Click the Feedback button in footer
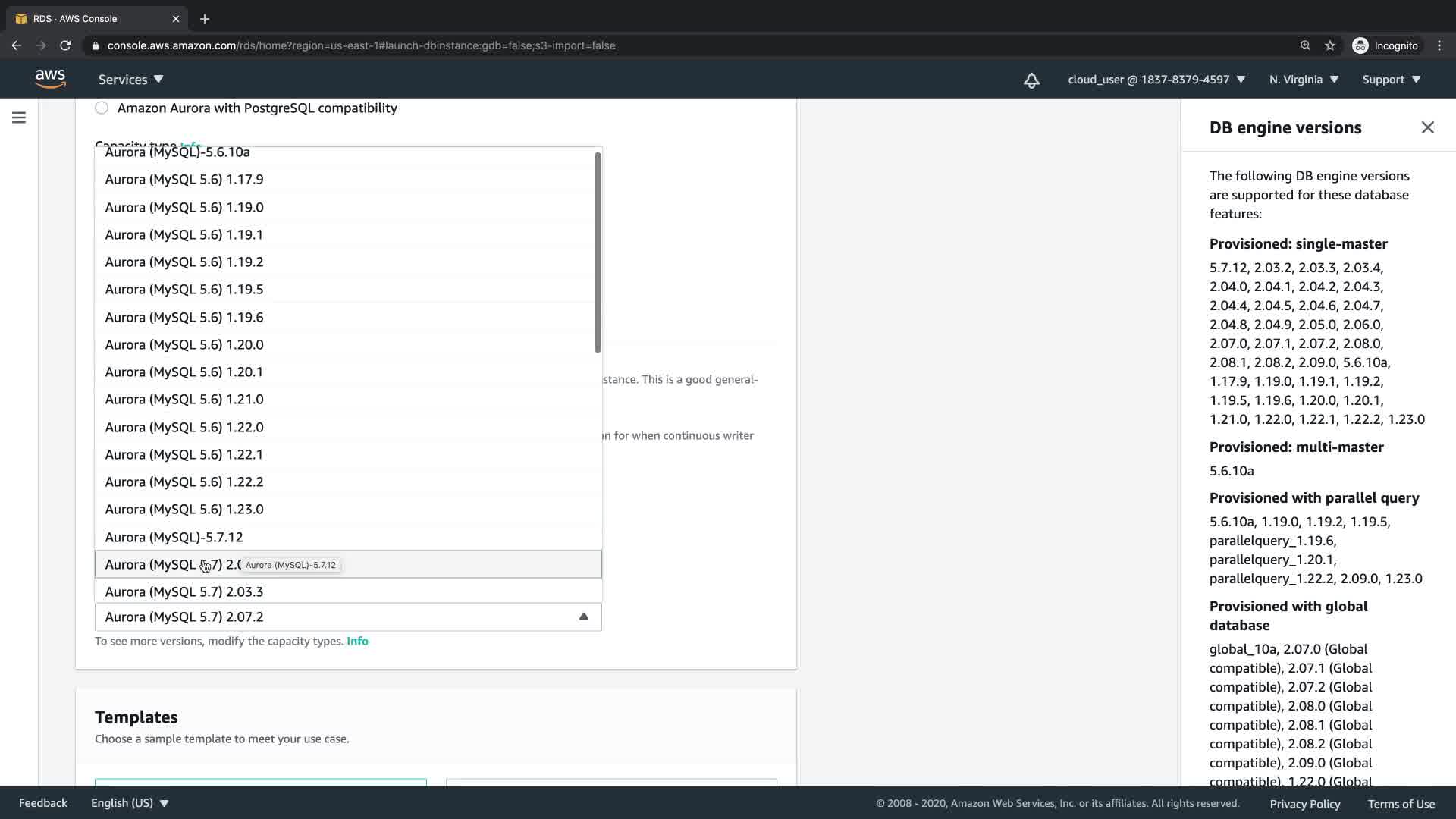The width and height of the screenshot is (1456, 819). (42, 803)
